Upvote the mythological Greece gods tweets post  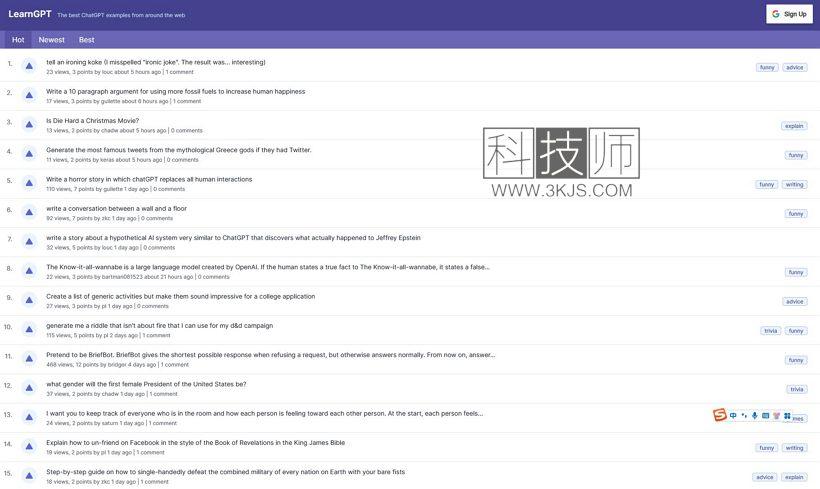(x=29, y=154)
